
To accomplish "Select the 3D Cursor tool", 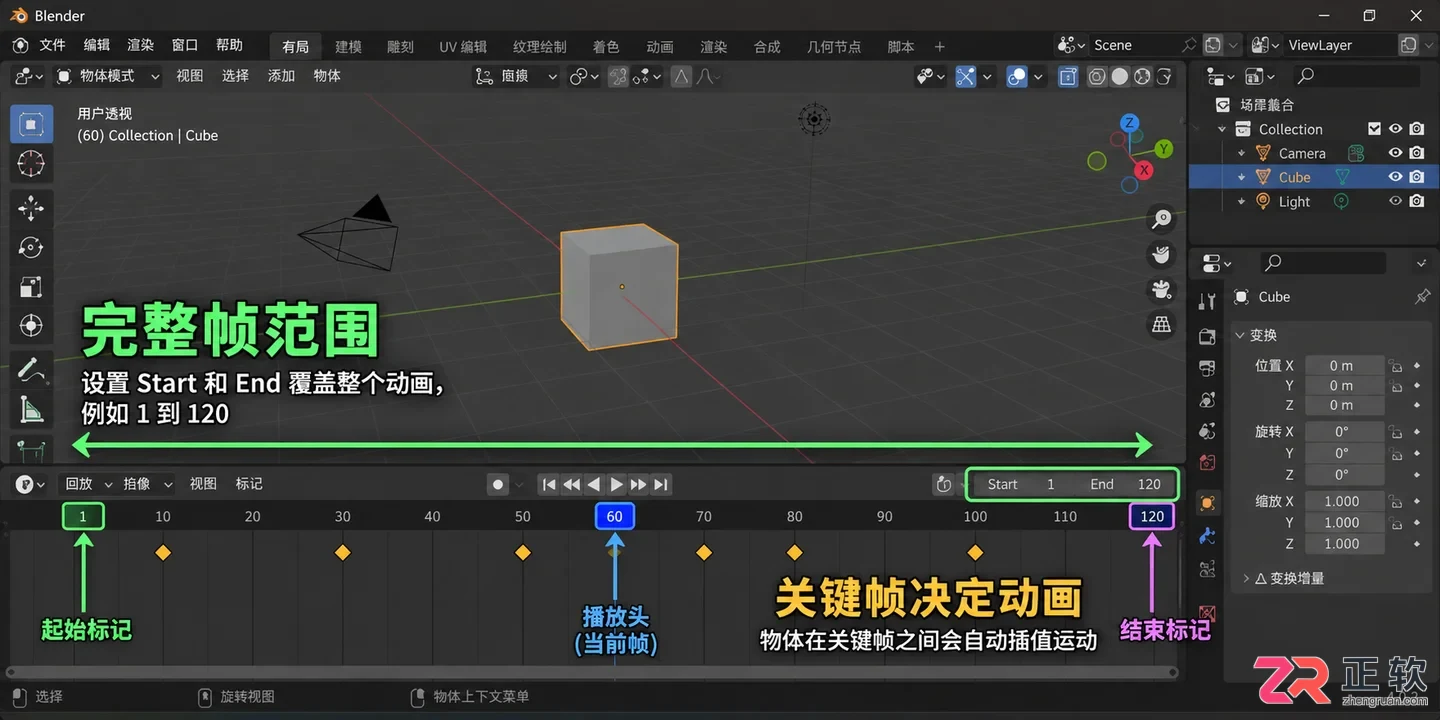I will 31,164.
